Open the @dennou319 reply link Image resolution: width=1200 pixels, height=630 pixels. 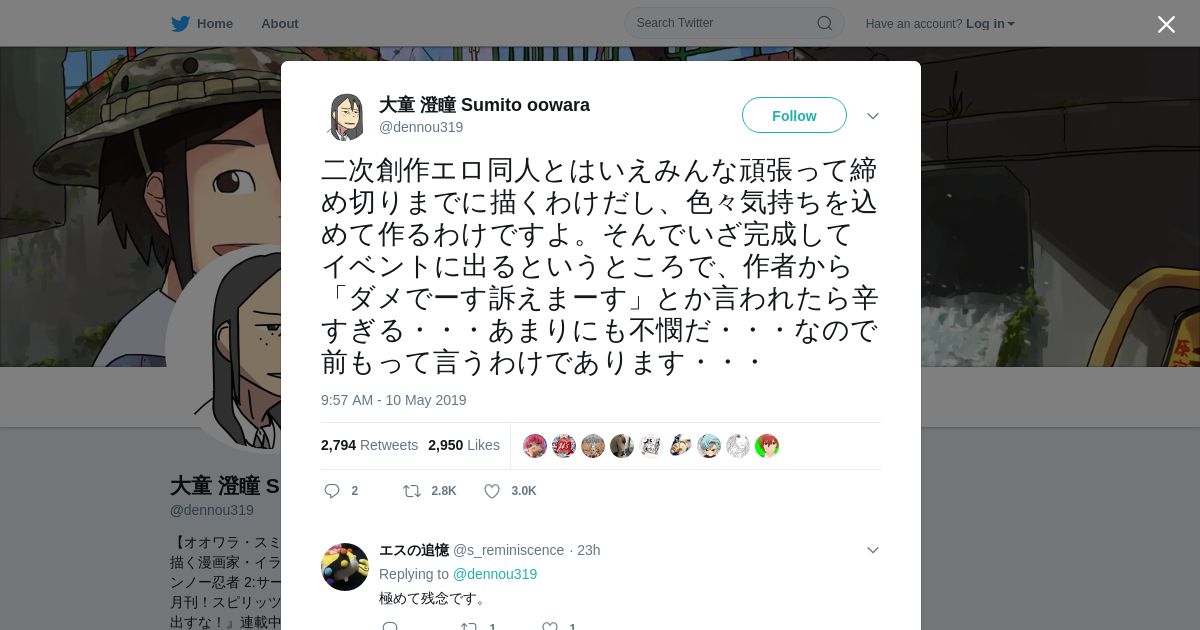coord(495,574)
